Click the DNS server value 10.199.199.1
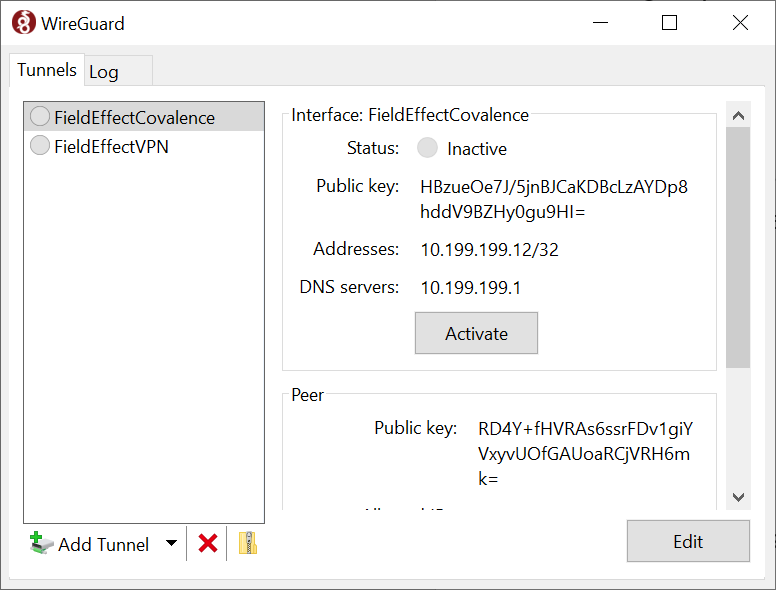 [x=471, y=288]
